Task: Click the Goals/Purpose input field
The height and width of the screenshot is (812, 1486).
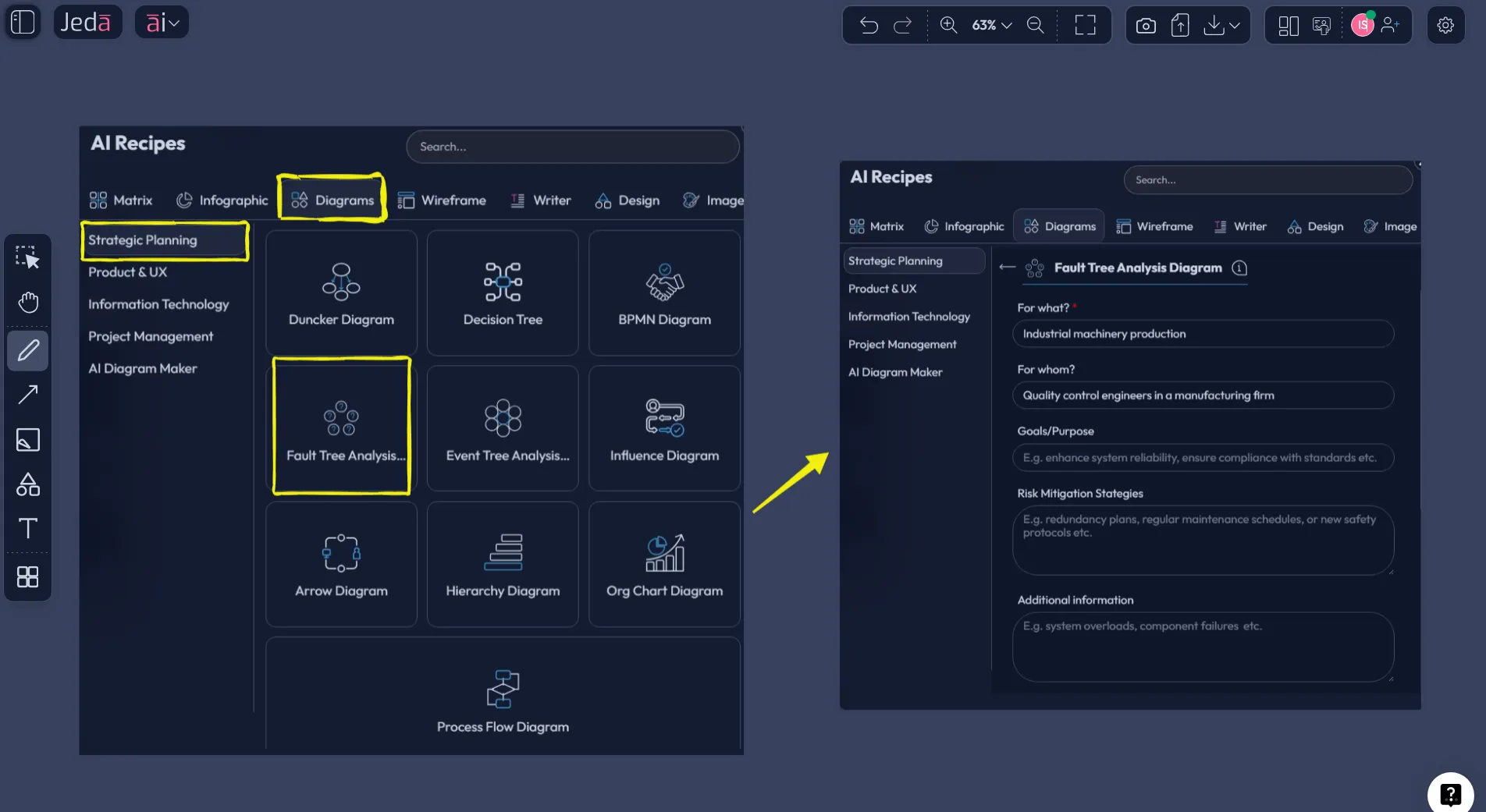Action: (1203, 458)
